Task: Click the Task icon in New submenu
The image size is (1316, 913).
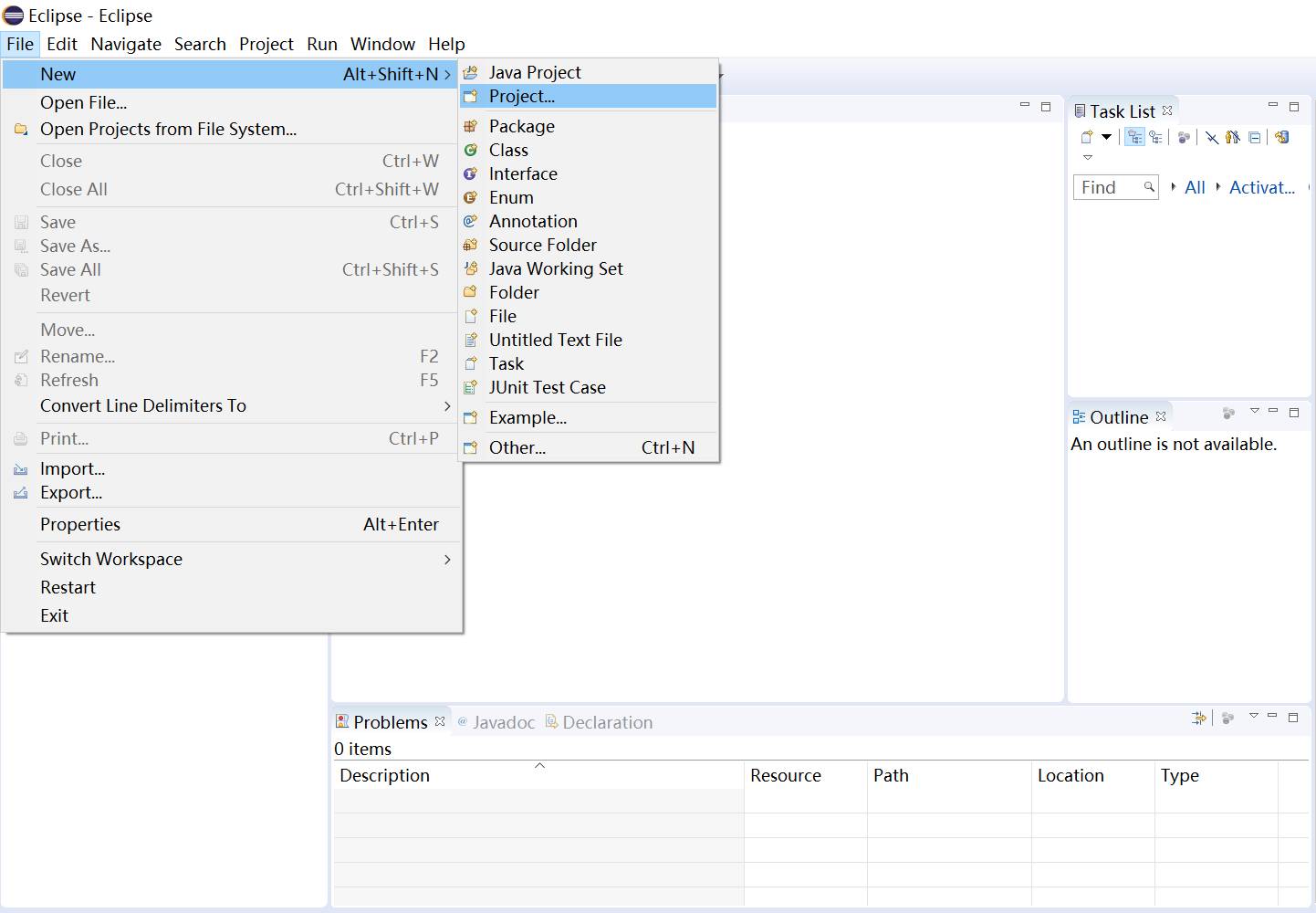Action: pos(471,363)
